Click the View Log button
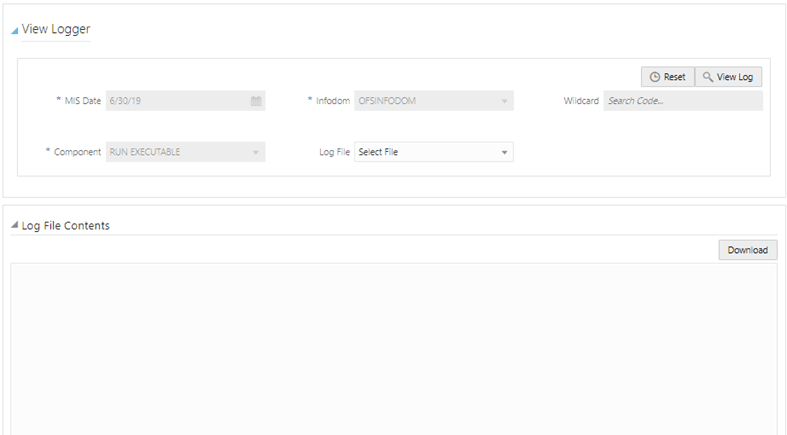 coord(728,77)
